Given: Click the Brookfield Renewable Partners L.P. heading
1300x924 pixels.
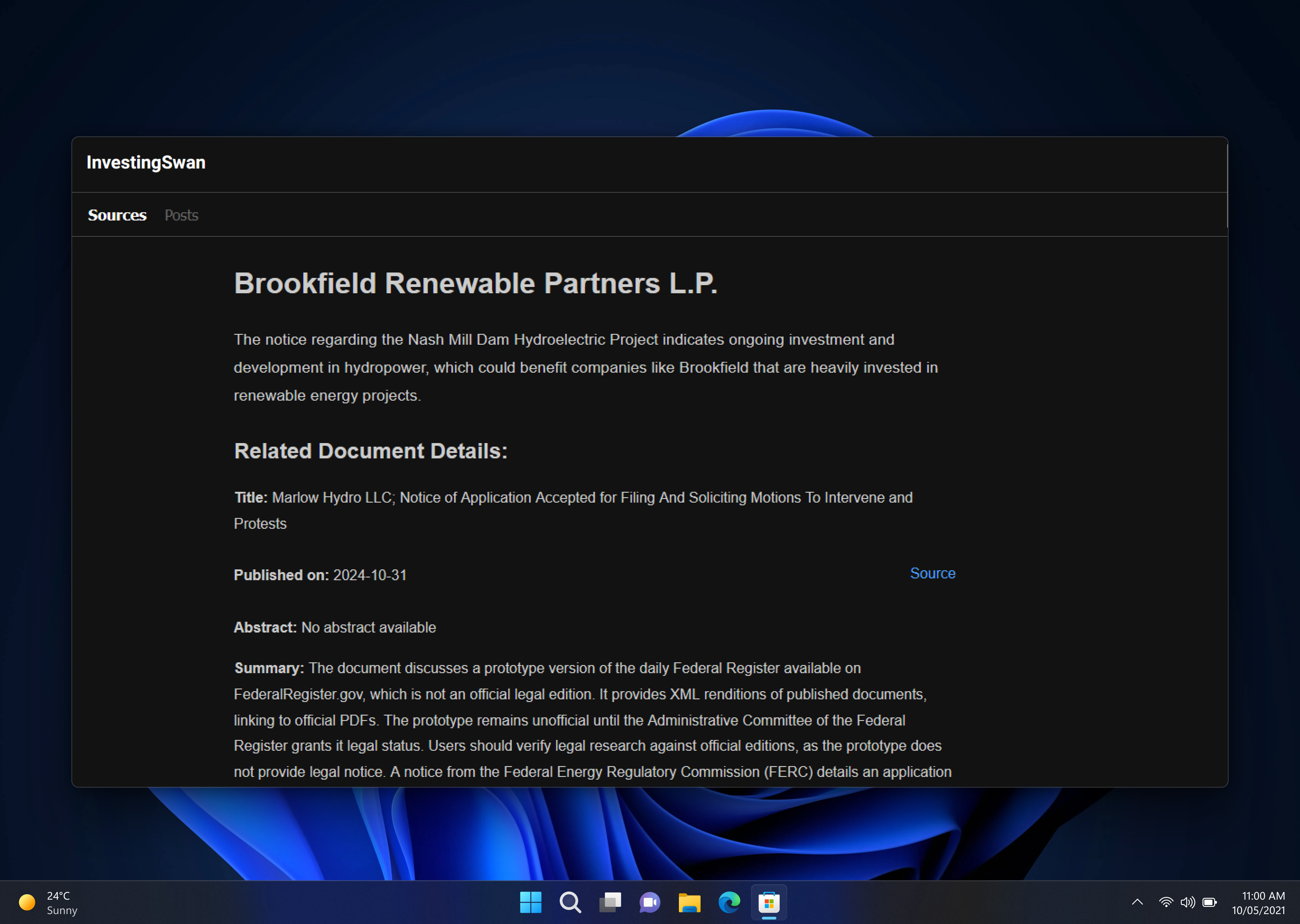Looking at the screenshot, I should 475,283.
